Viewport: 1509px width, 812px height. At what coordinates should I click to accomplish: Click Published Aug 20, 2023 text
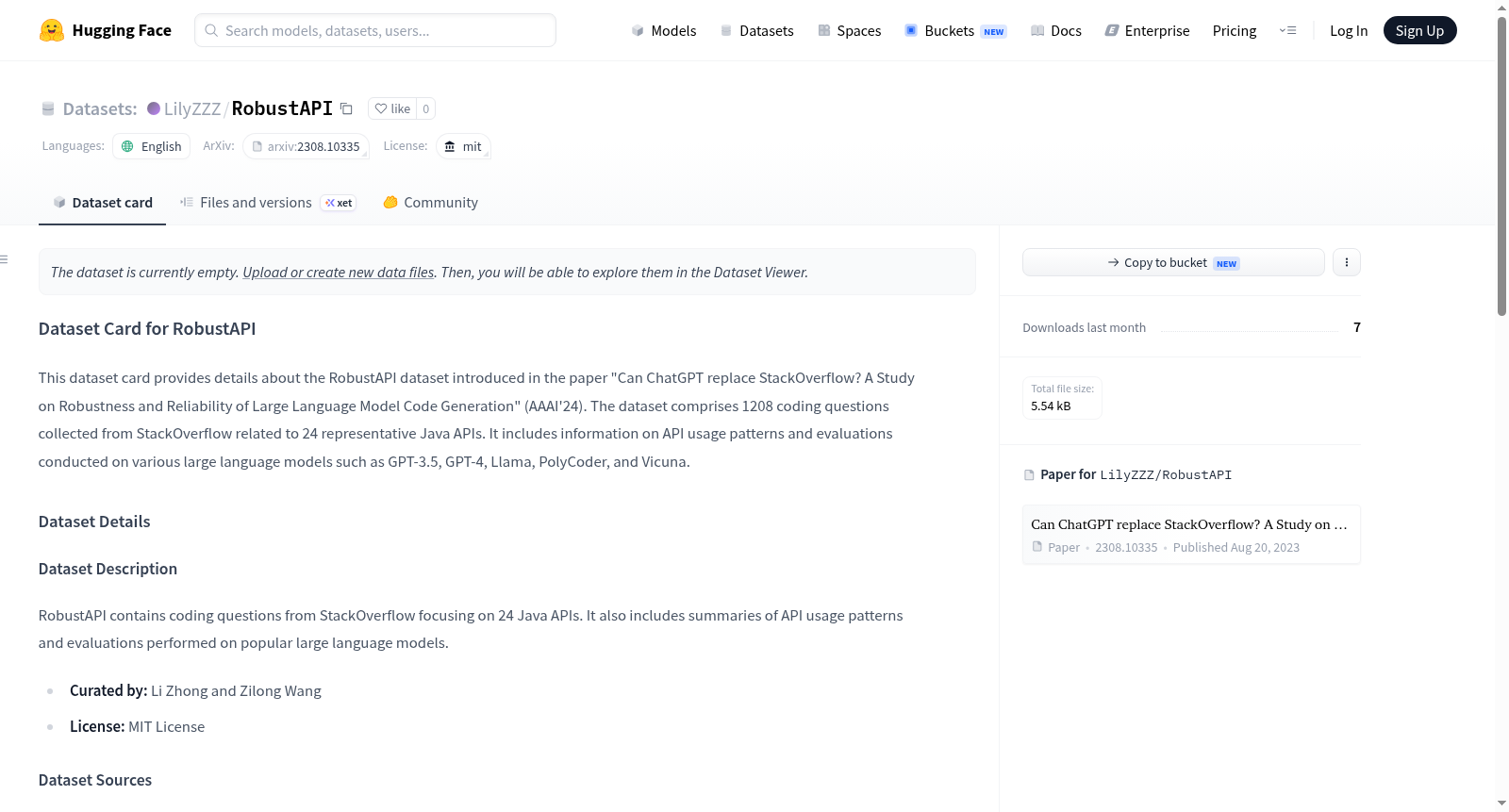pyautogui.click(x=1236, y=547)
